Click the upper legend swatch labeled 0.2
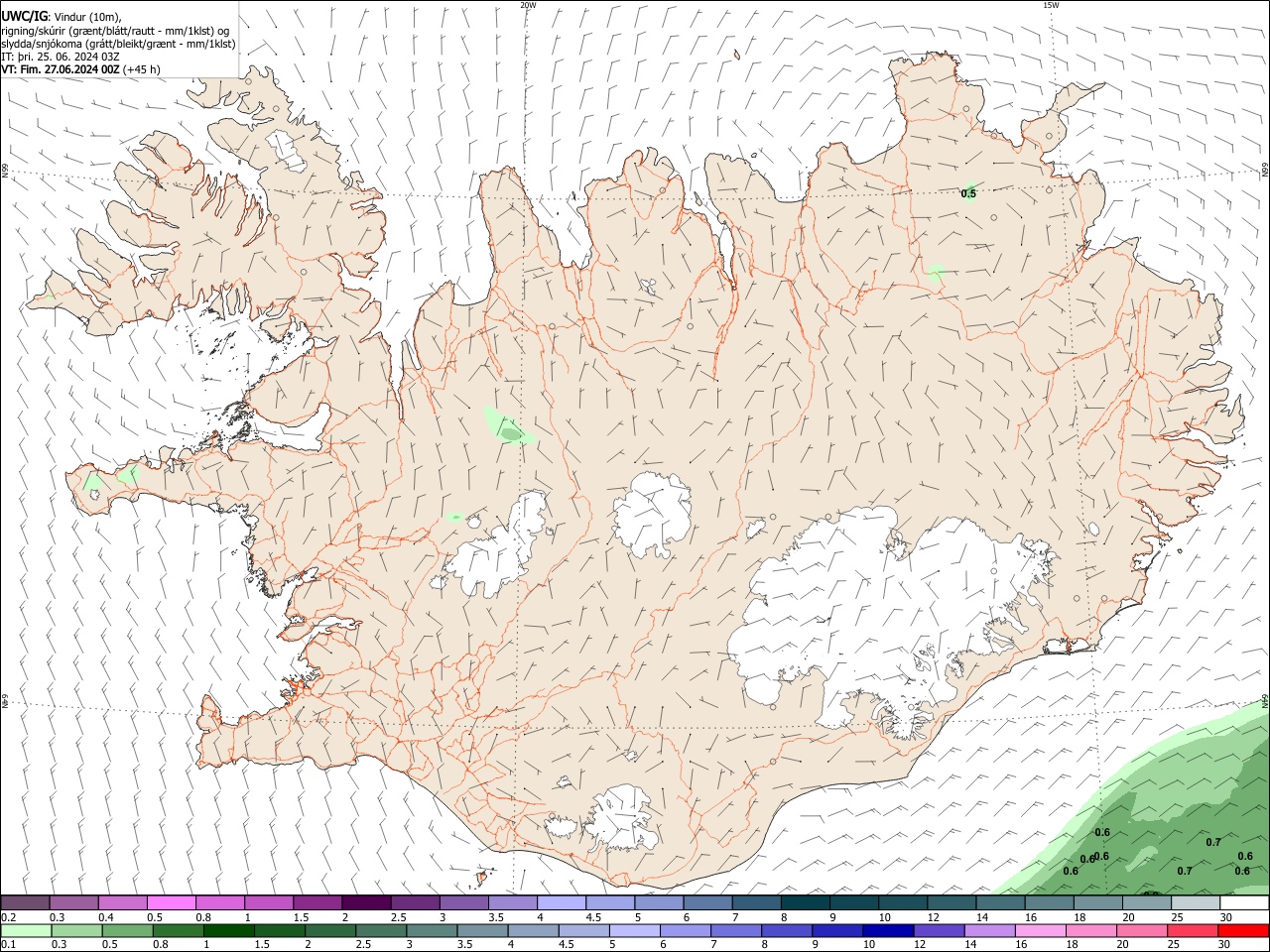This screenshot has height=952, width=1270. [x=25, y=902]
